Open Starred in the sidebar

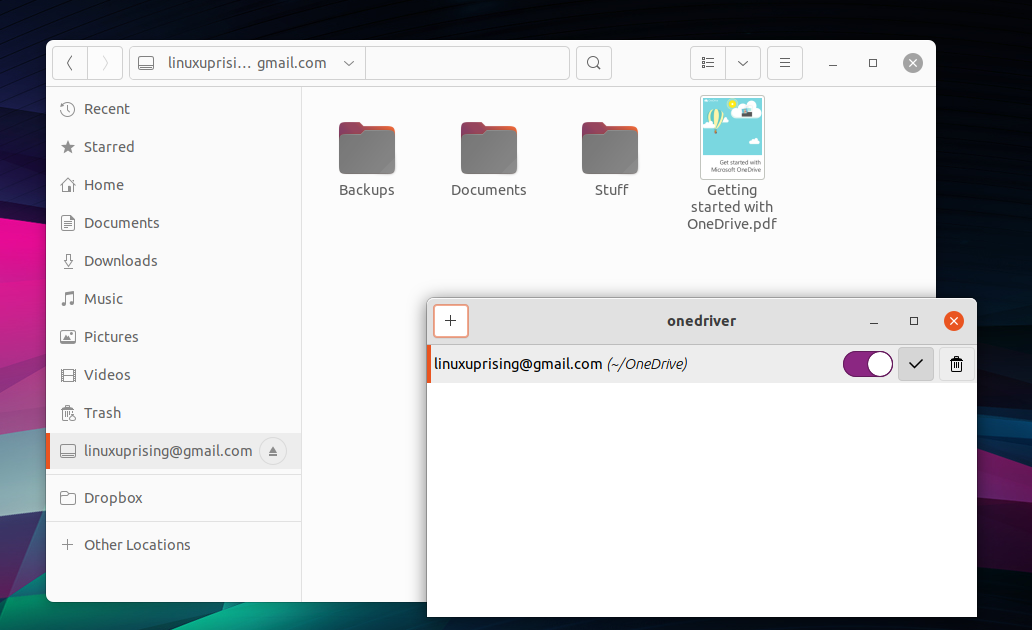coord(174,147)
